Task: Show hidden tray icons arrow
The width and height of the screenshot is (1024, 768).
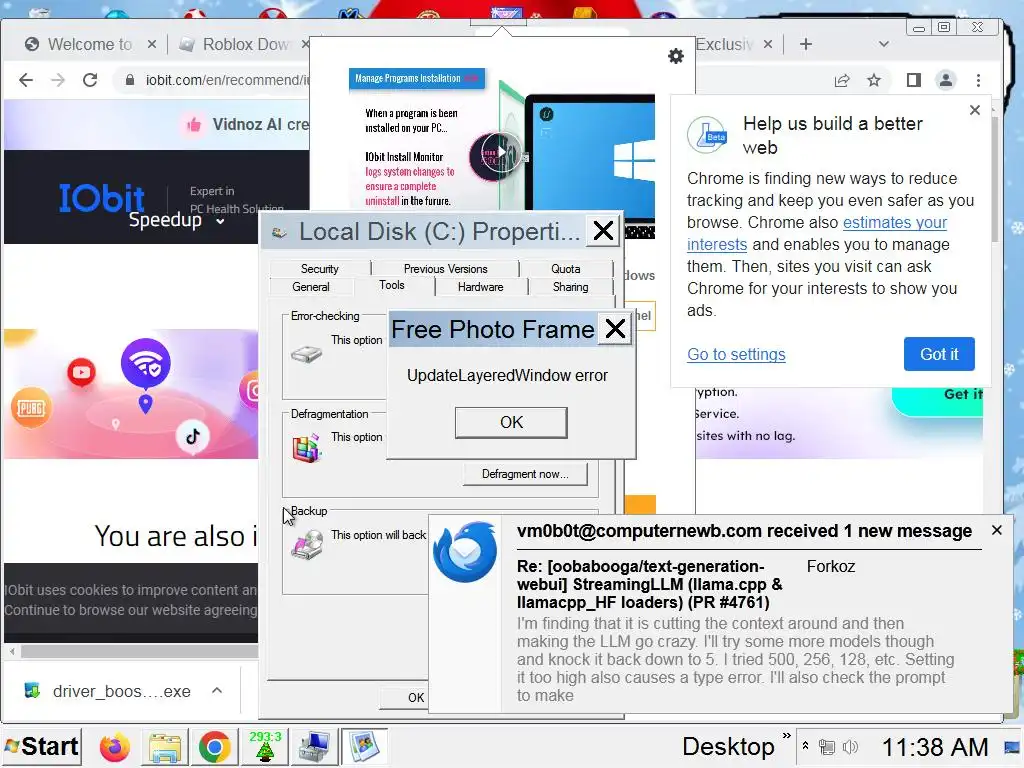Action: 805,745
